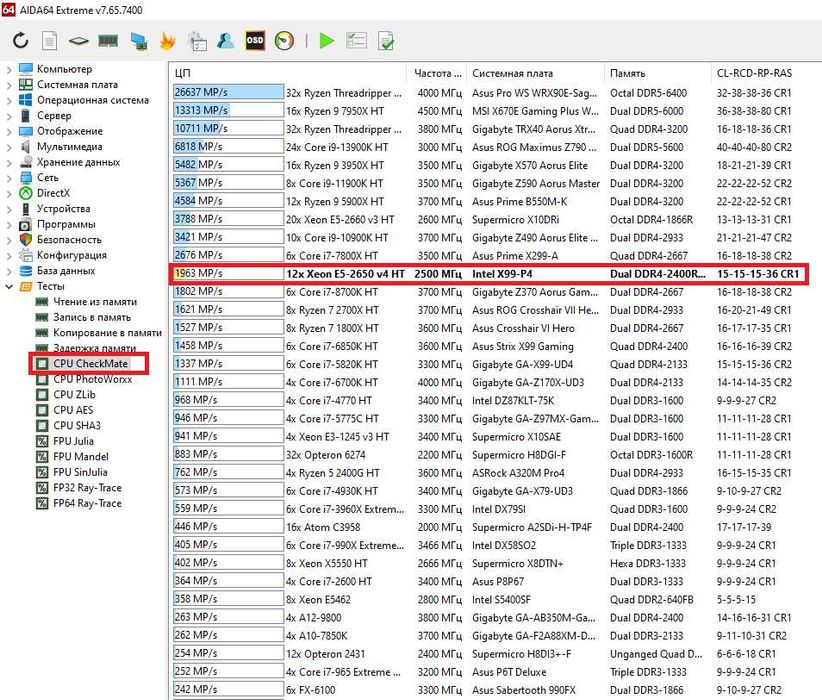Screen dimensions: 822x700
Task: Select FP64 Ray-Trace benchmark
Action: 87,503
